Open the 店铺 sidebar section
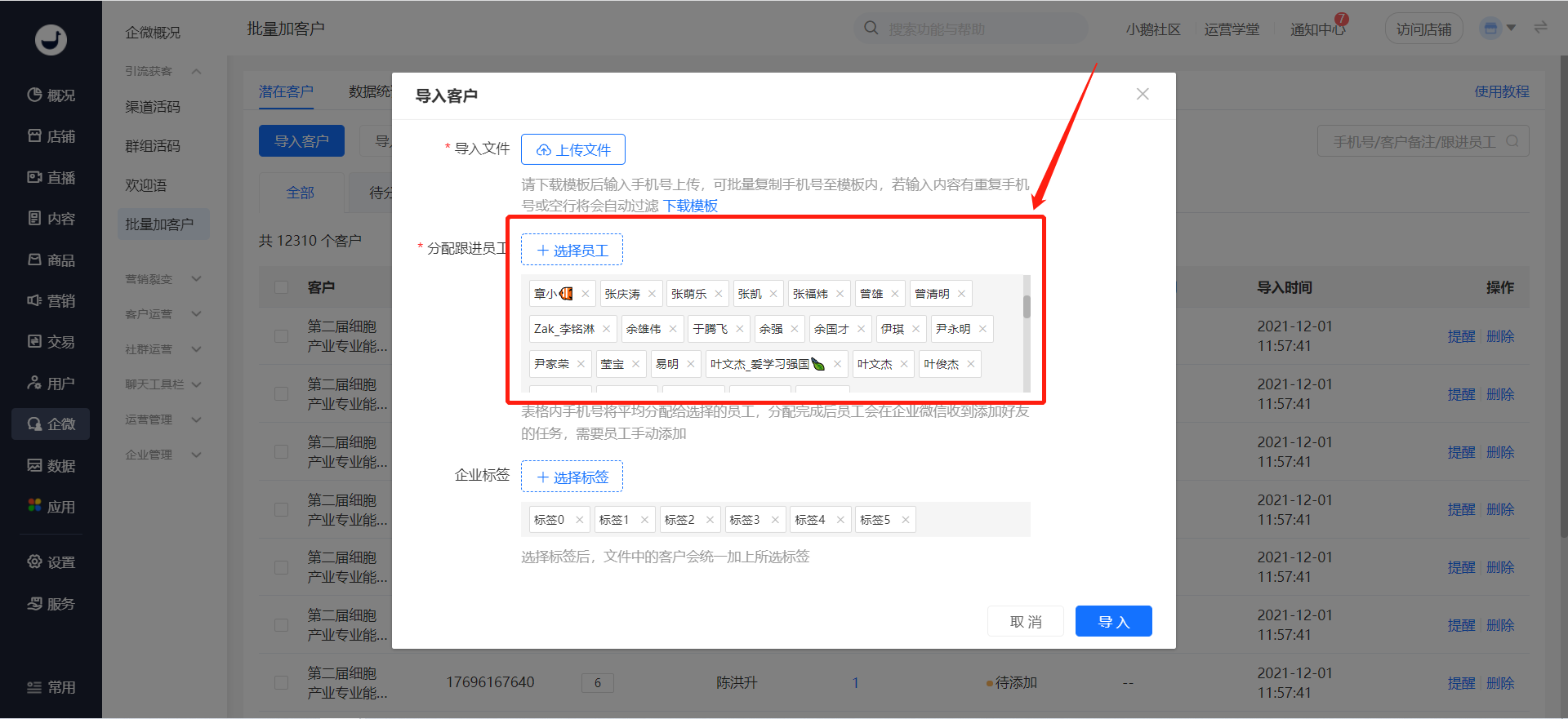The image size is (1568, 719). [x=51, y=136]
